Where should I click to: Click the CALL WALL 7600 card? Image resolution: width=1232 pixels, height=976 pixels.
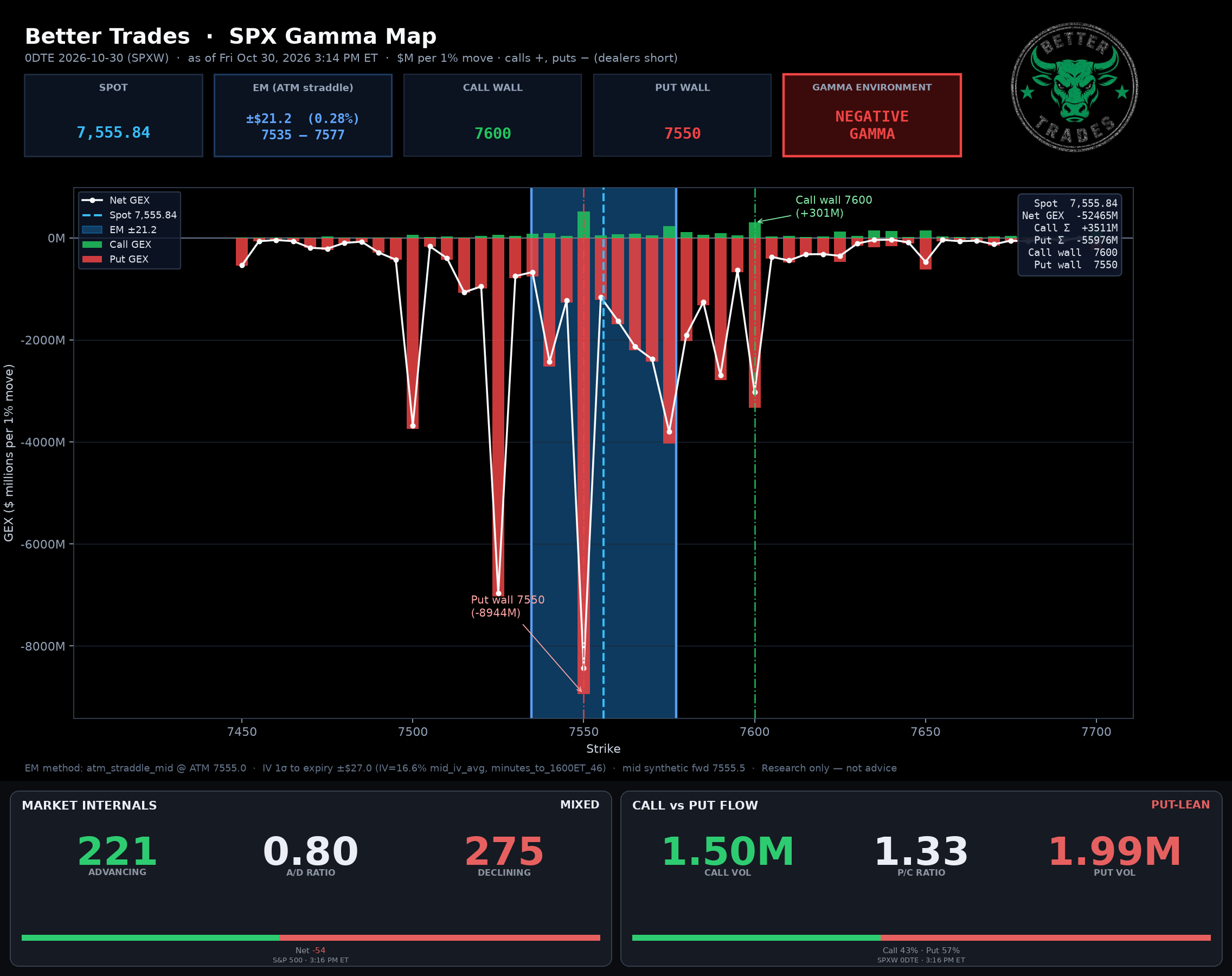pyautogui.click(x=492, y=115)
